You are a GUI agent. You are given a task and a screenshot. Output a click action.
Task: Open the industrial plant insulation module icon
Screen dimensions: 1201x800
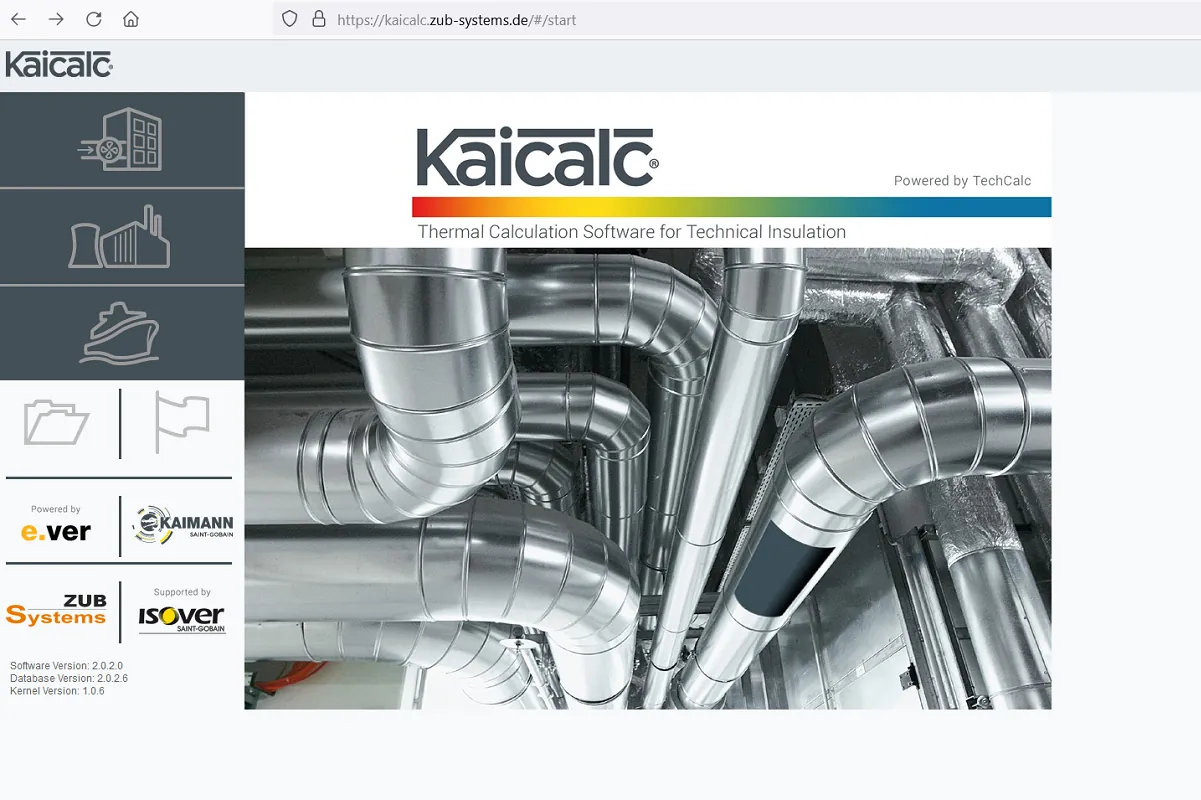[x=122, y=237]
